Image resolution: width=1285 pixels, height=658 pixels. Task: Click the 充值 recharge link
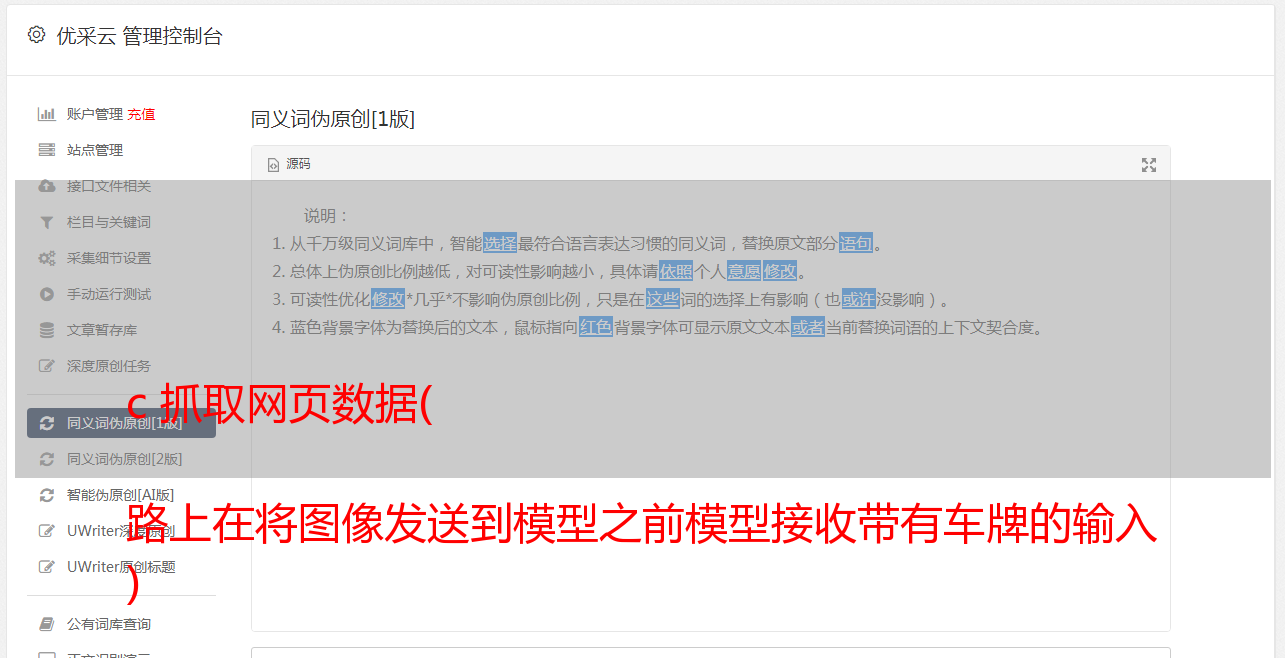tap(141, 114)
